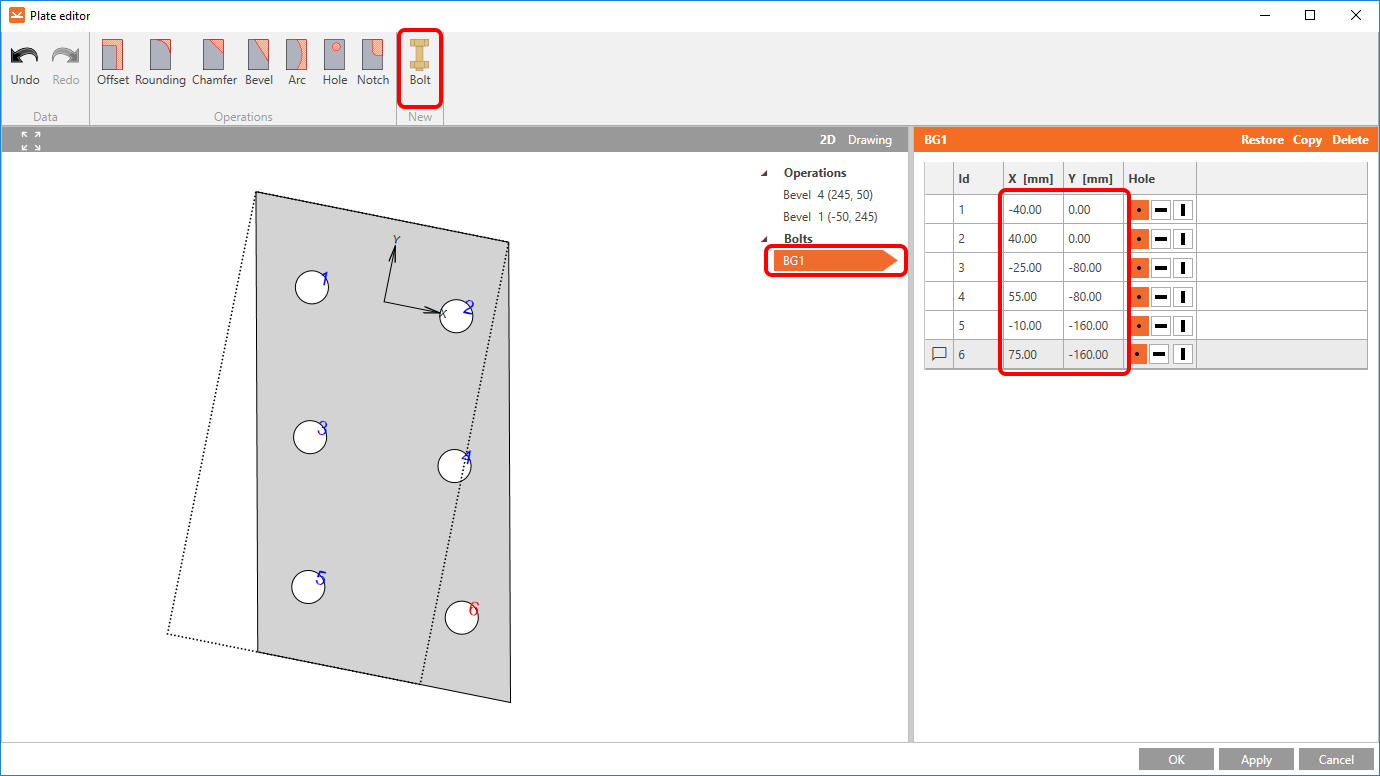This screenshot has width=1380, height=776.
Task: Edit X value 40.00 of bolt 2
Action: coord(1033,239)
